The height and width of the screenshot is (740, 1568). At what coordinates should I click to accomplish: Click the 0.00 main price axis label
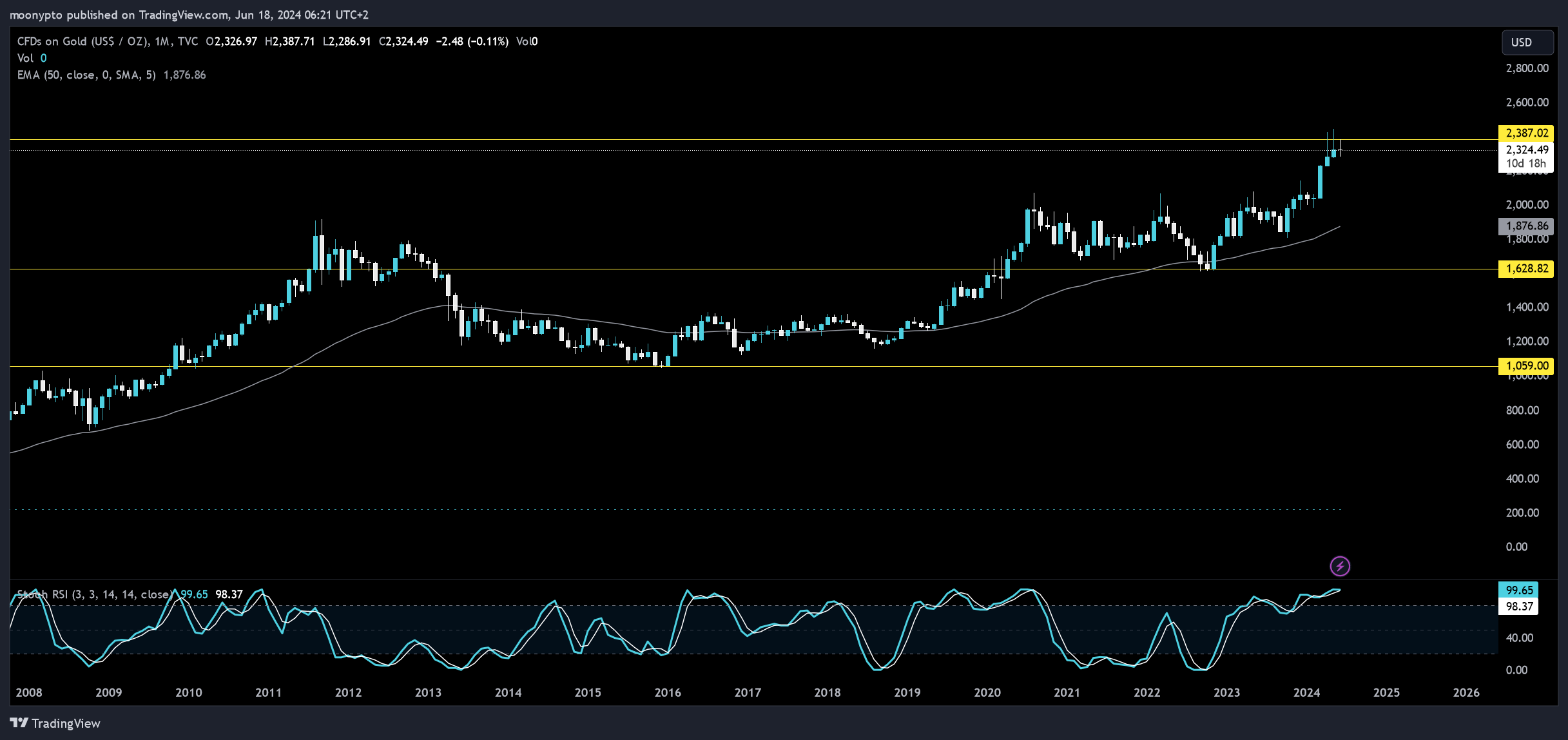[1516, 547]
